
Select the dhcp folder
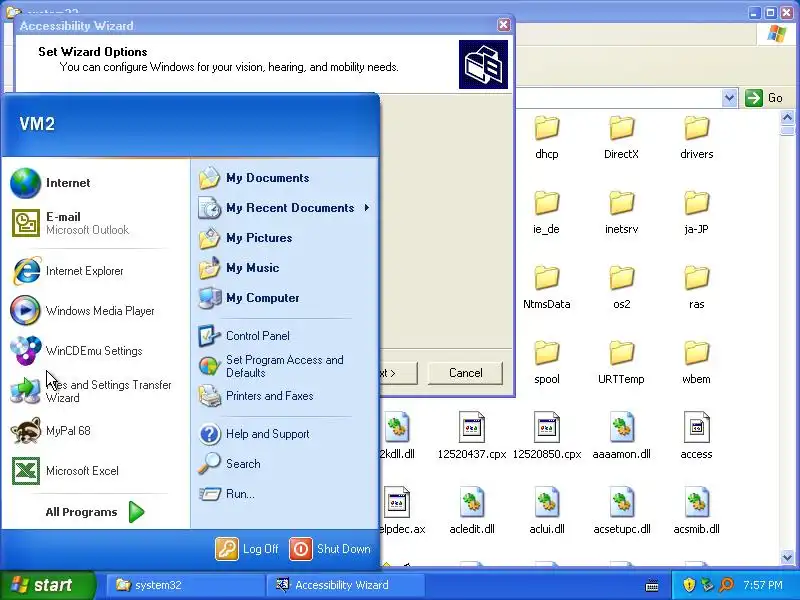(x=547, y=138)
